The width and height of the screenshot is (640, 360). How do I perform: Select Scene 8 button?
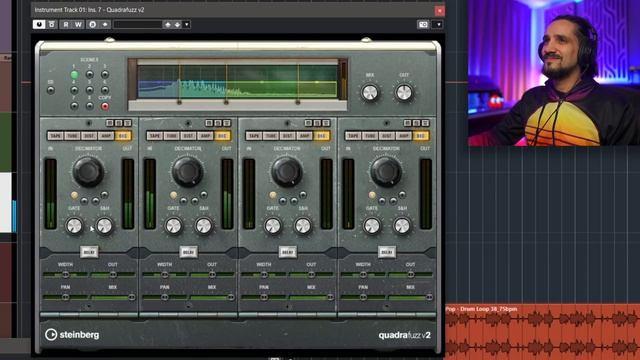pos(89,106)
